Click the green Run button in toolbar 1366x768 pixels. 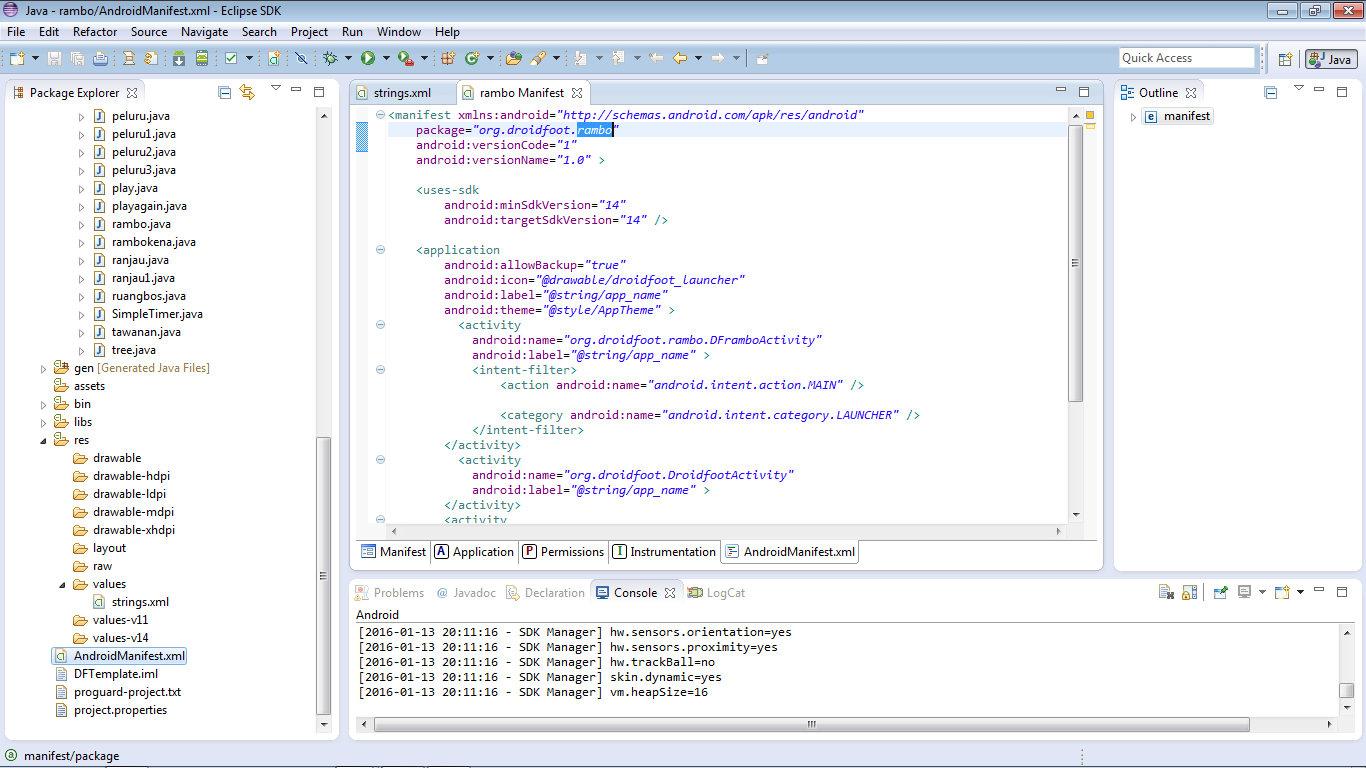click(368, 59)
